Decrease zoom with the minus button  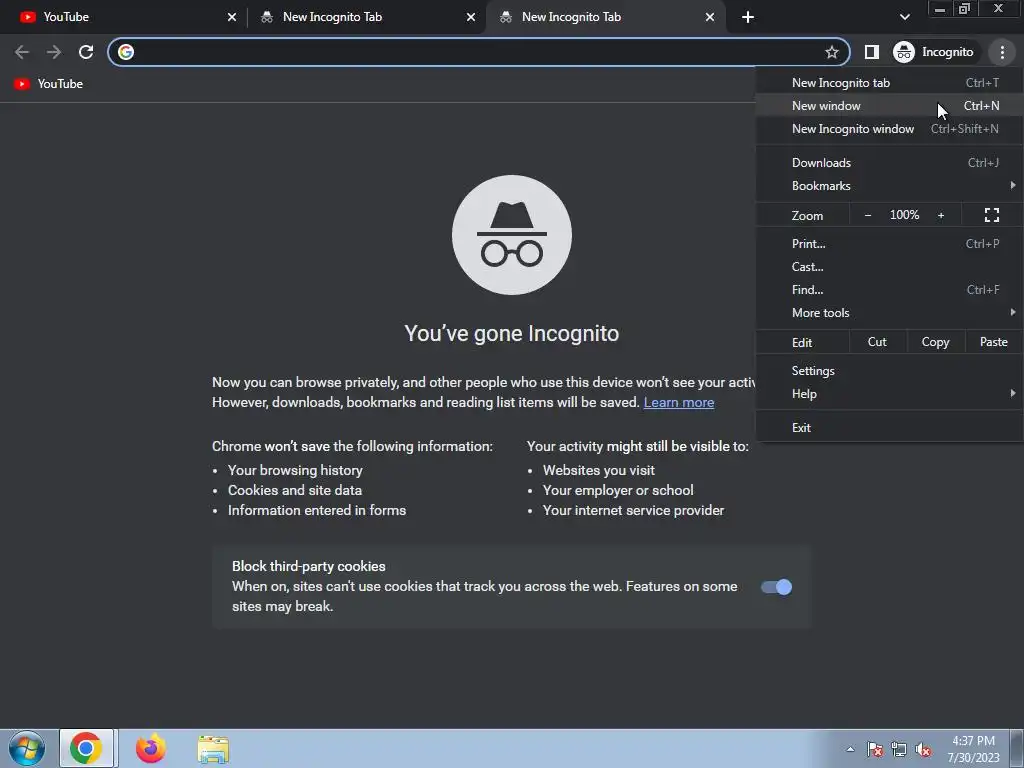point(867,216)
